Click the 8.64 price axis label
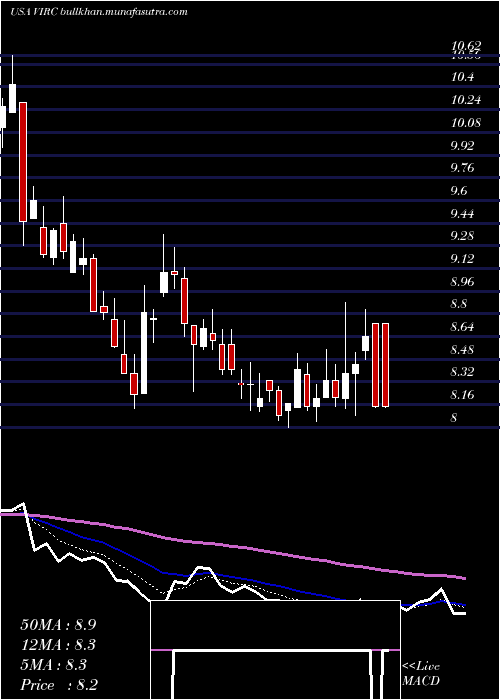Image resolution: width=500 pixels, height=700 pixels. [x=462, y=327]
